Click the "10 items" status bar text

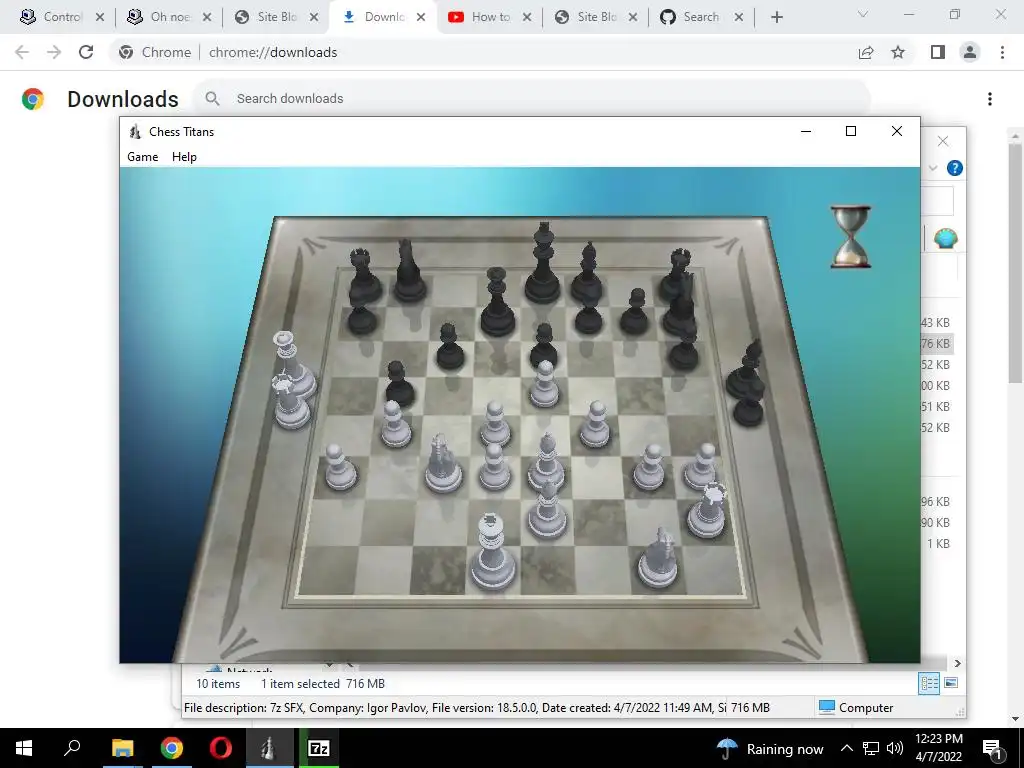point(218,684)
